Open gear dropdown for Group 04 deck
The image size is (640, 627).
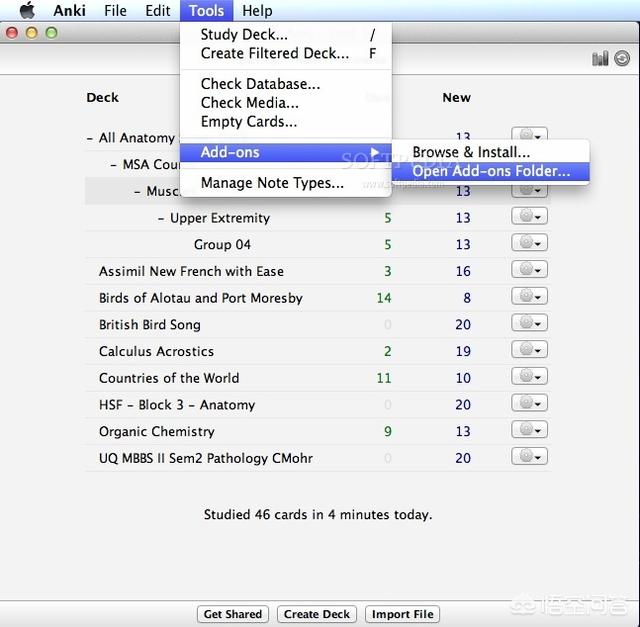tap(529, 244)
